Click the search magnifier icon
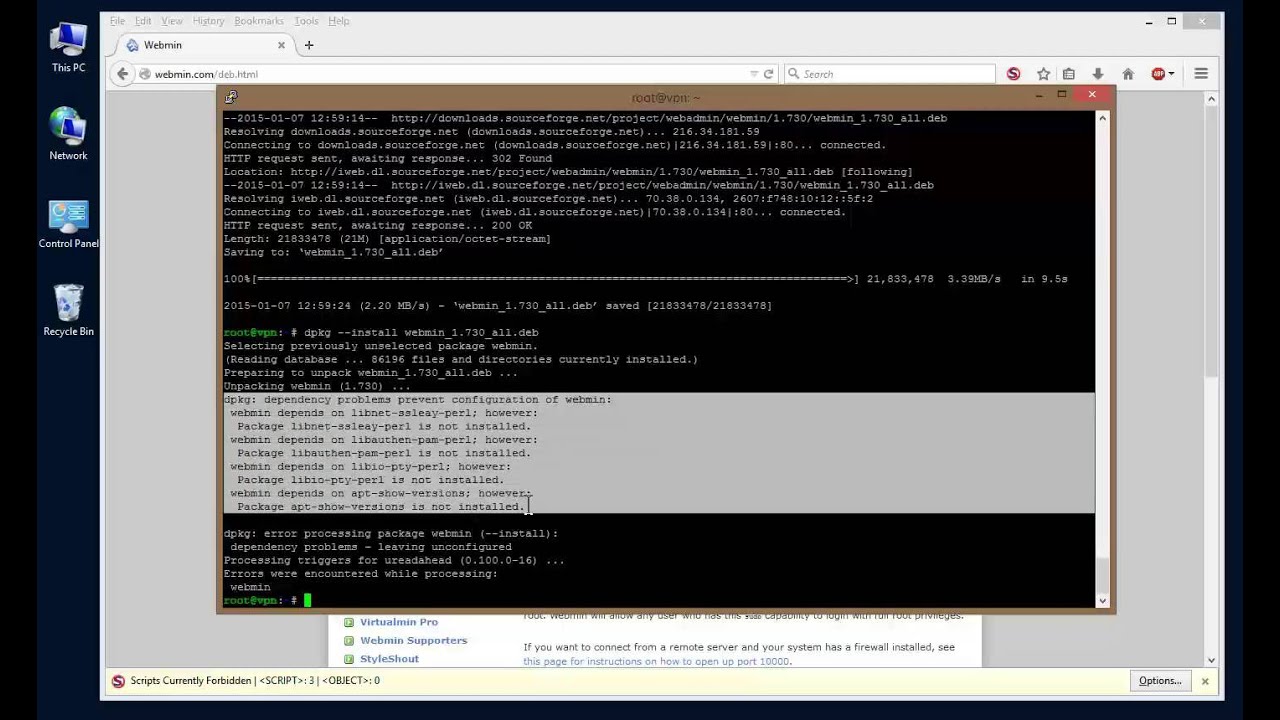The height and width of the screenshot is (720, 1280). (x=793, y=74)
